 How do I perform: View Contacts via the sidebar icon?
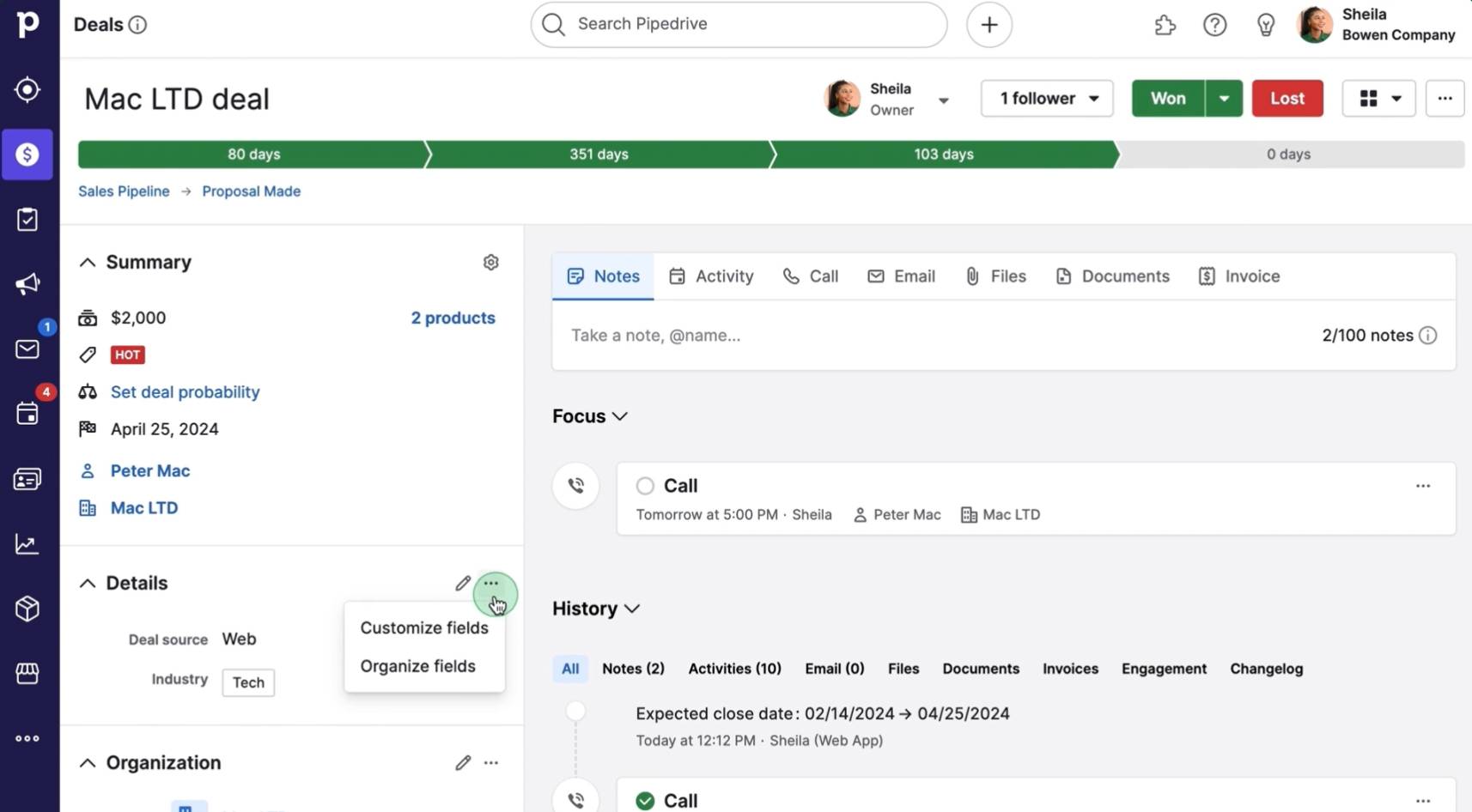tap(27, 478)
